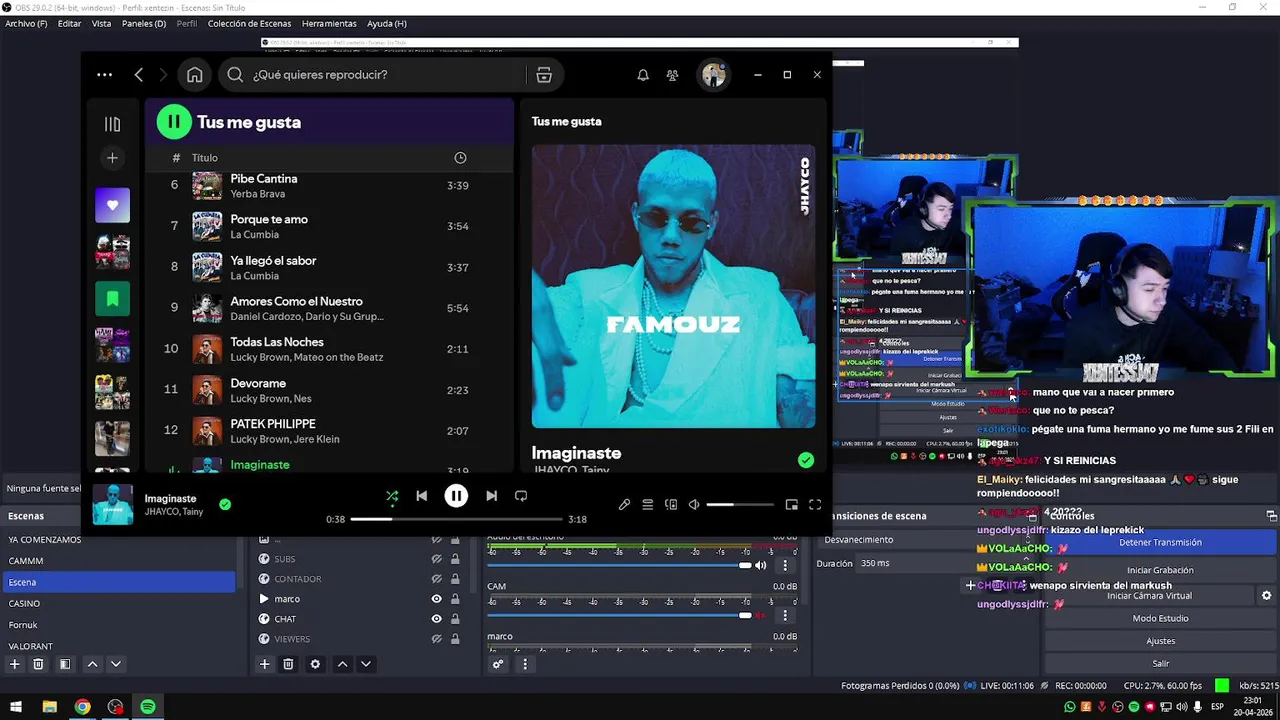This screenshot has height=720, width=1280.
Task: Go to the previous Spotify track
Action: point(421,496)
